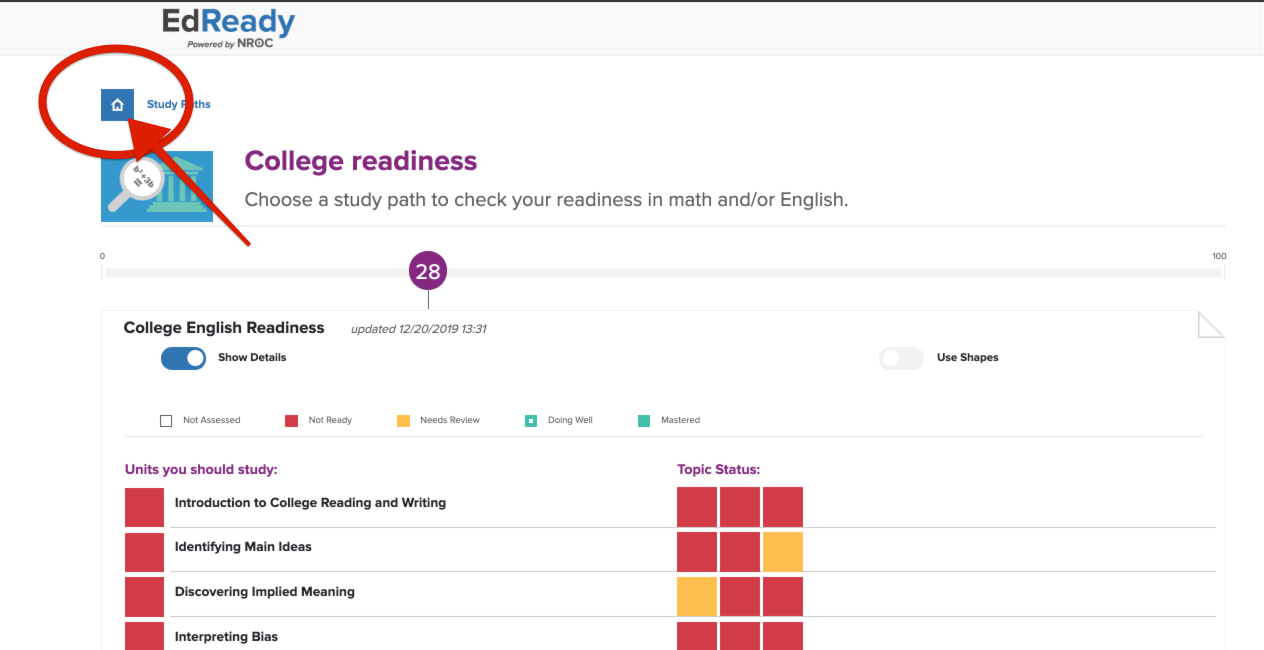Open the Study Paths breadcrumb

pyautogui.click(x=179, y=104)
